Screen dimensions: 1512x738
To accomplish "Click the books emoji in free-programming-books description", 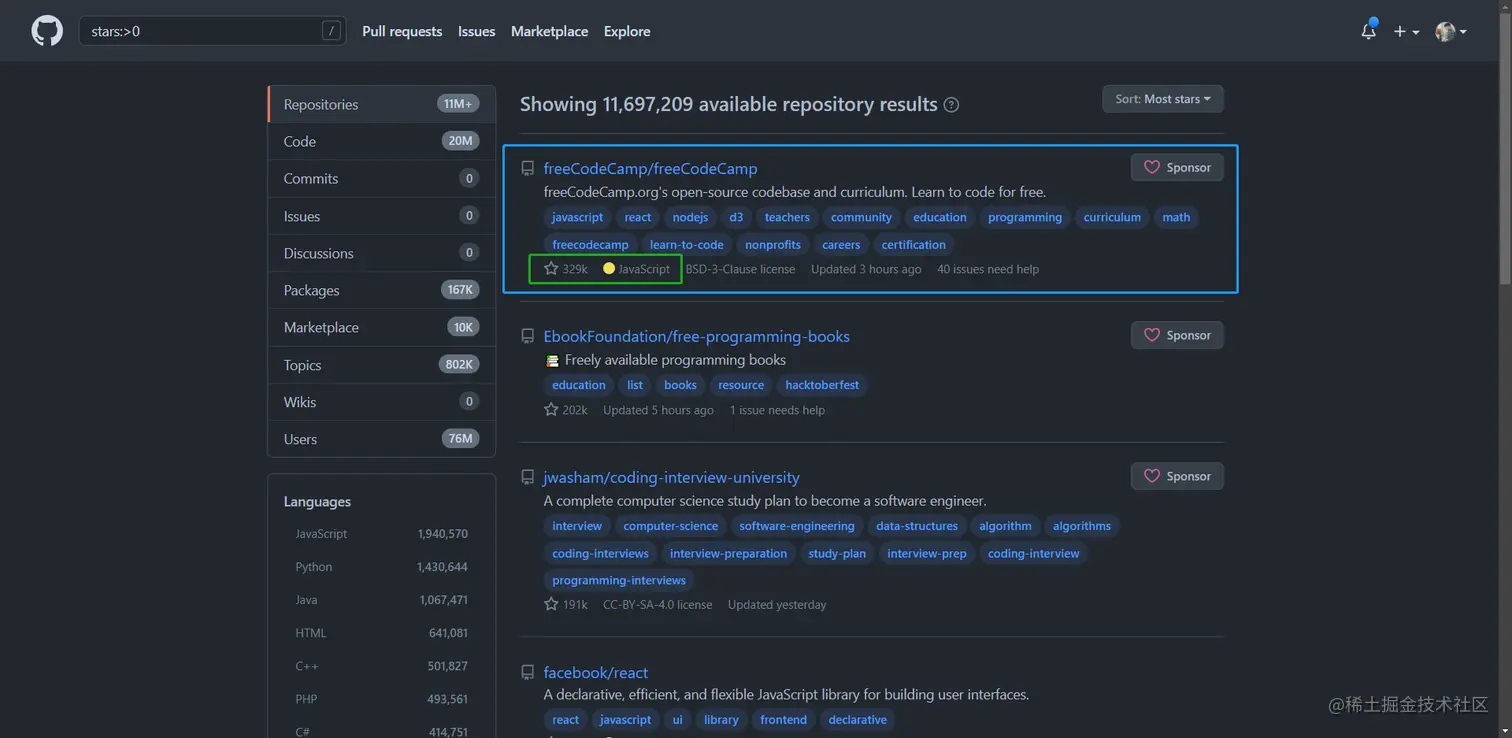I will (x=552, y=360).
